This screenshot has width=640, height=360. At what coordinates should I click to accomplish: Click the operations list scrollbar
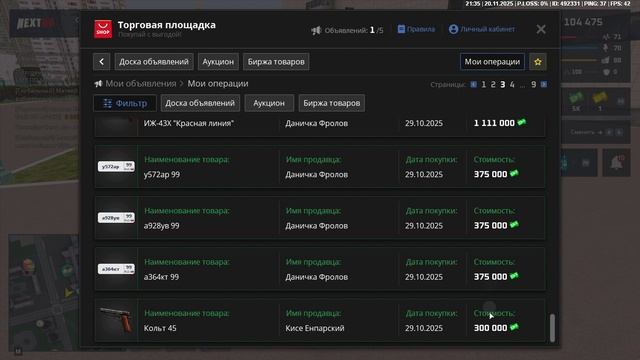(552, 328)
